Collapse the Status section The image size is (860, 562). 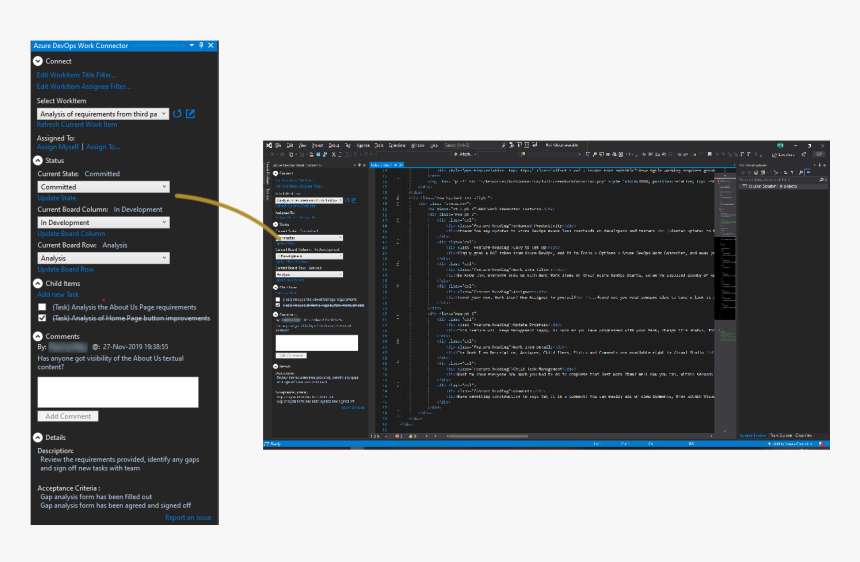tap(38, 161)
